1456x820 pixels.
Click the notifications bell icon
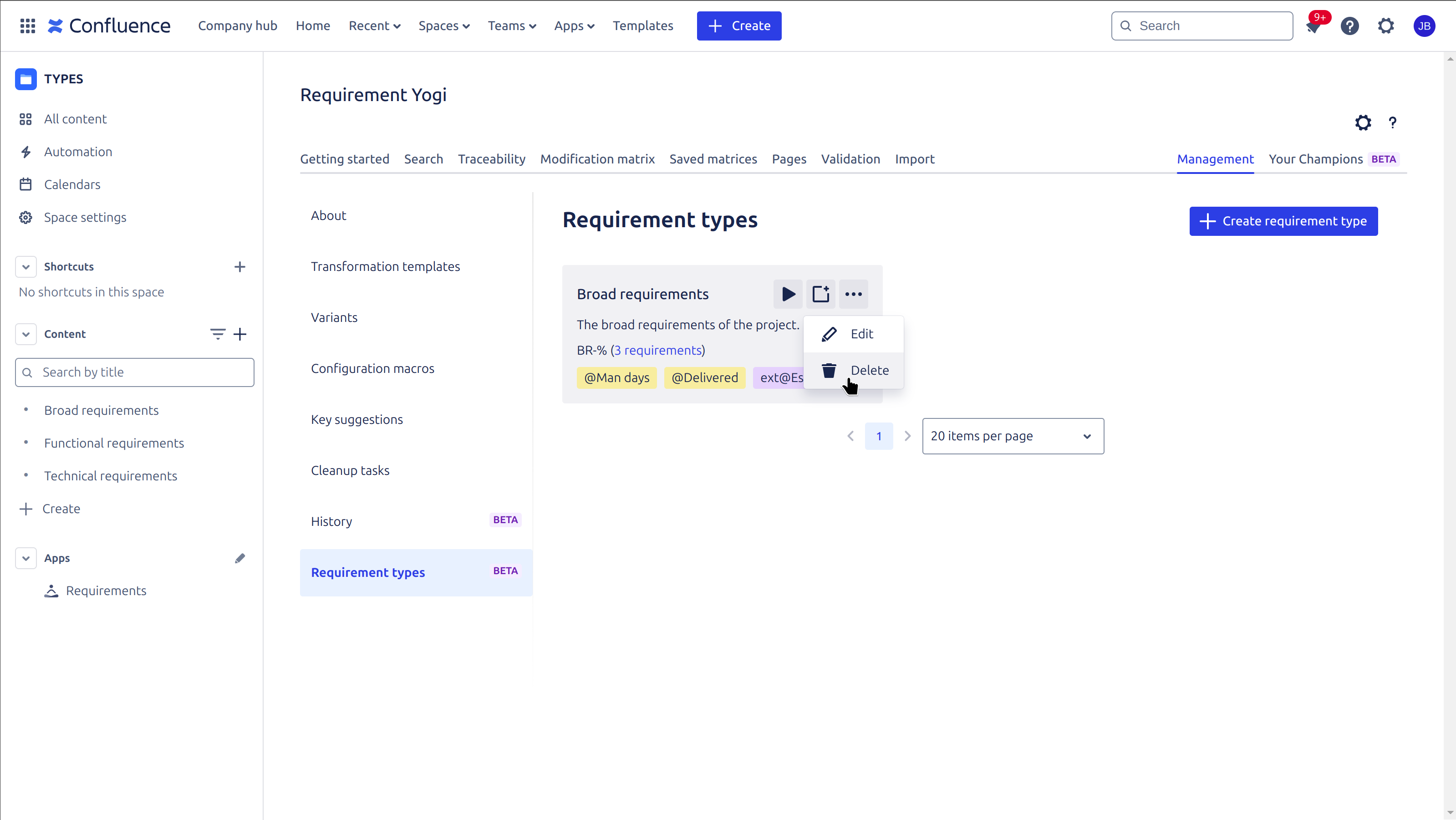(x=1313, y=25)
